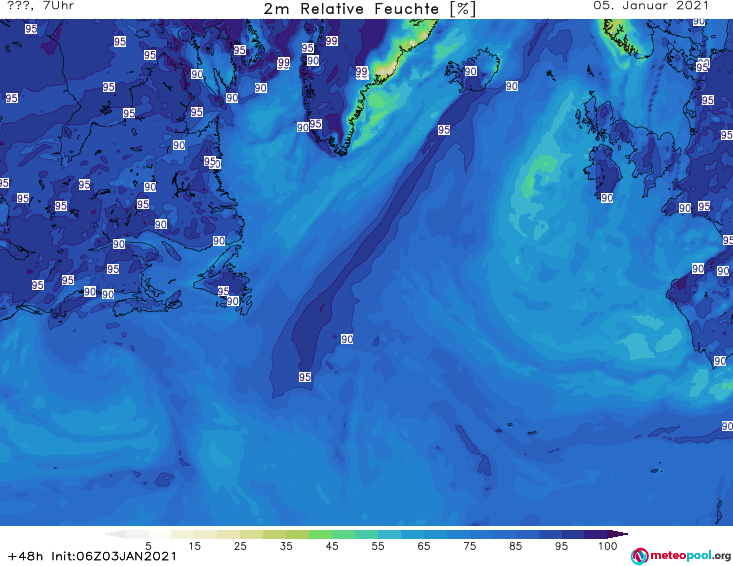
Task: Click the colorbar label '100'
Action: 607,546
